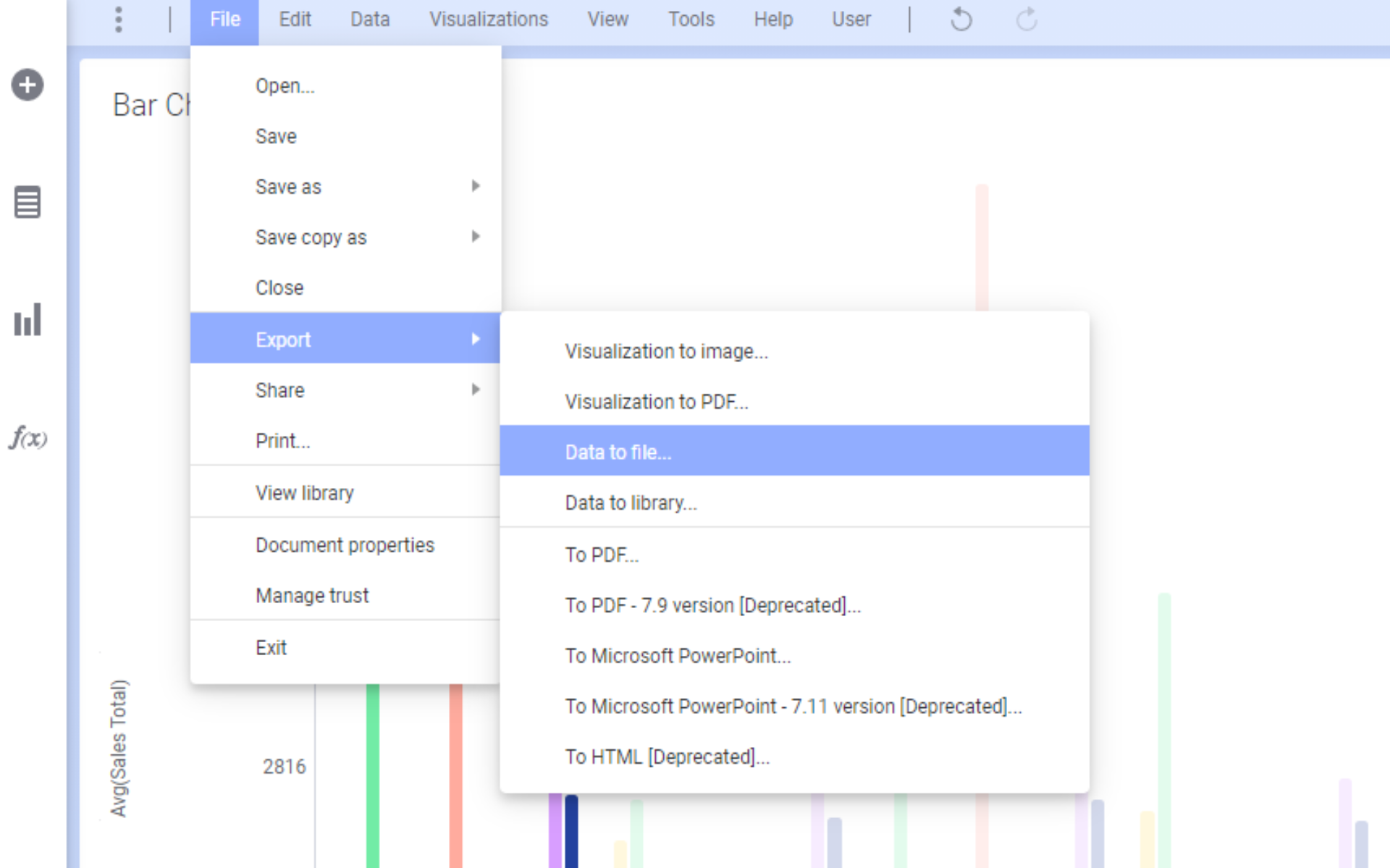Click the green bar in the chart

click(x=373, y=775)
